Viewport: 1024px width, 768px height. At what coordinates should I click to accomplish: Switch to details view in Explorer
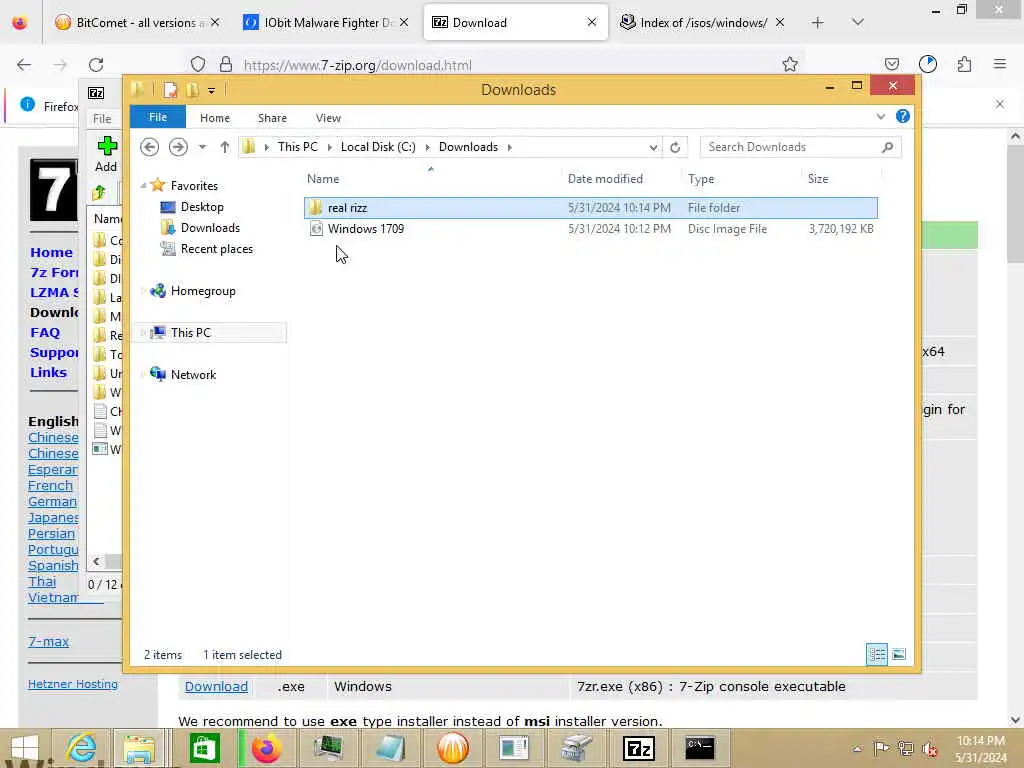click(x=877, y=654)
